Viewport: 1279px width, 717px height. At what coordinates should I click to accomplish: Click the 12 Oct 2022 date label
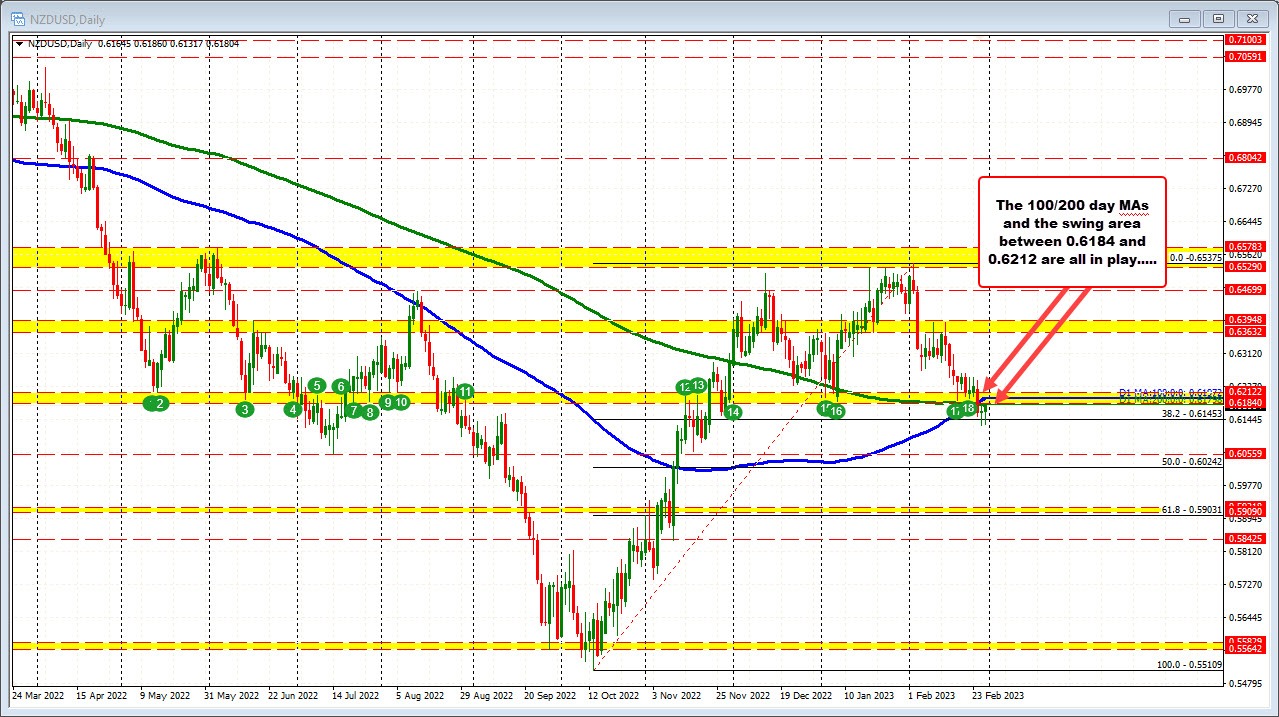tap(613, 694)
